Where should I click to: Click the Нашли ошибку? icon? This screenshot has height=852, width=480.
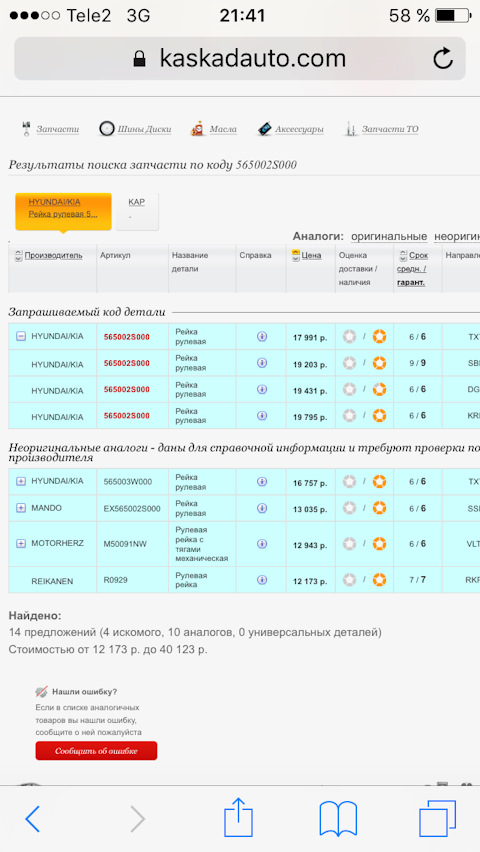click(x=41, y=692)
